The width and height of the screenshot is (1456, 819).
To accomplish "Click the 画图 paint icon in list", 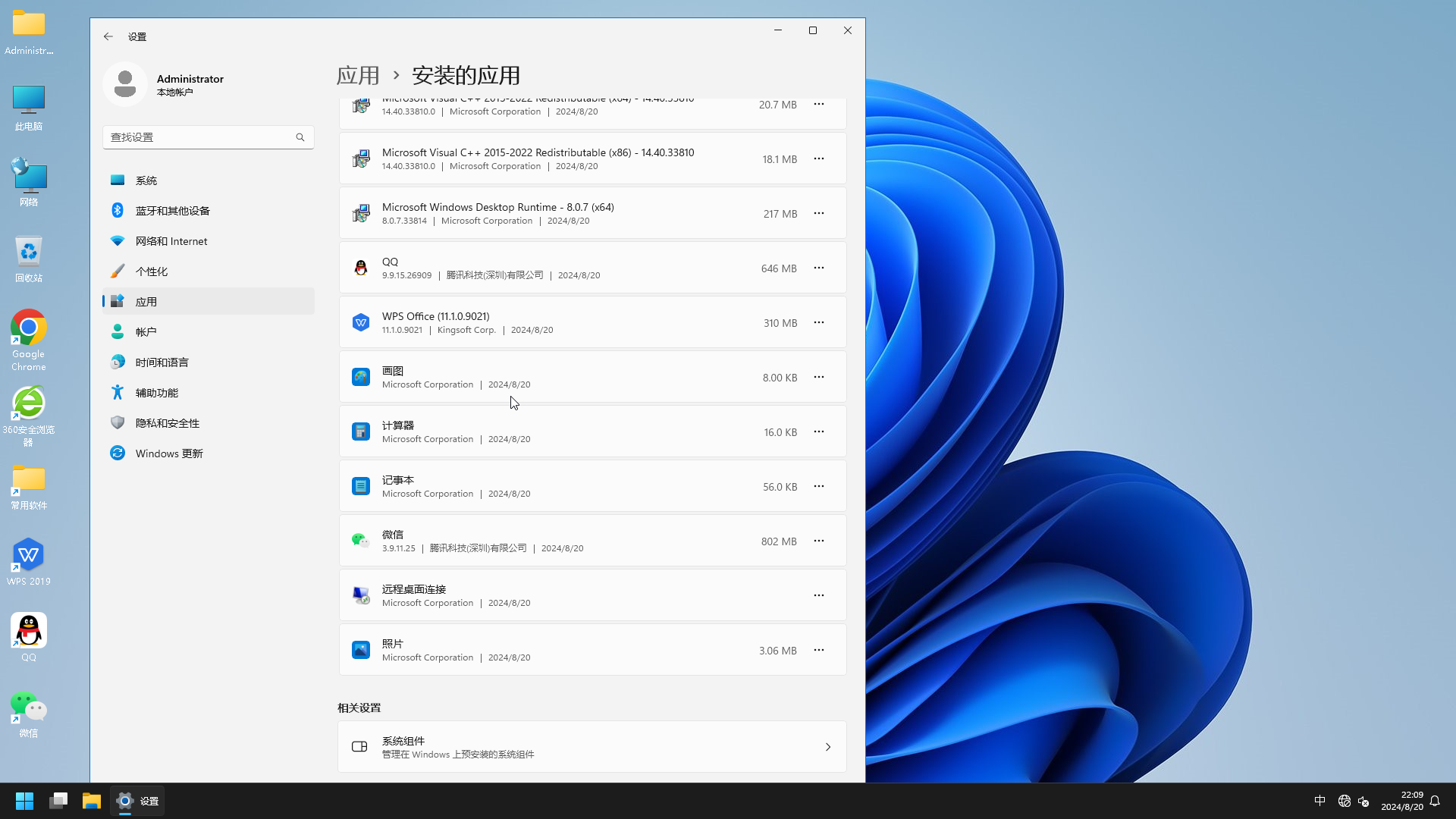I will click(x=361, y=377).
